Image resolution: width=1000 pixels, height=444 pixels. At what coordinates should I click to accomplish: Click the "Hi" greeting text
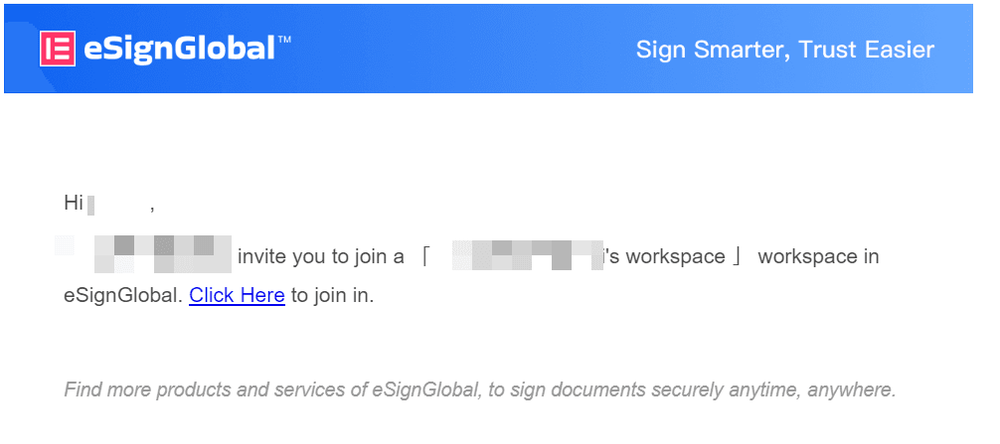[73, 203]
